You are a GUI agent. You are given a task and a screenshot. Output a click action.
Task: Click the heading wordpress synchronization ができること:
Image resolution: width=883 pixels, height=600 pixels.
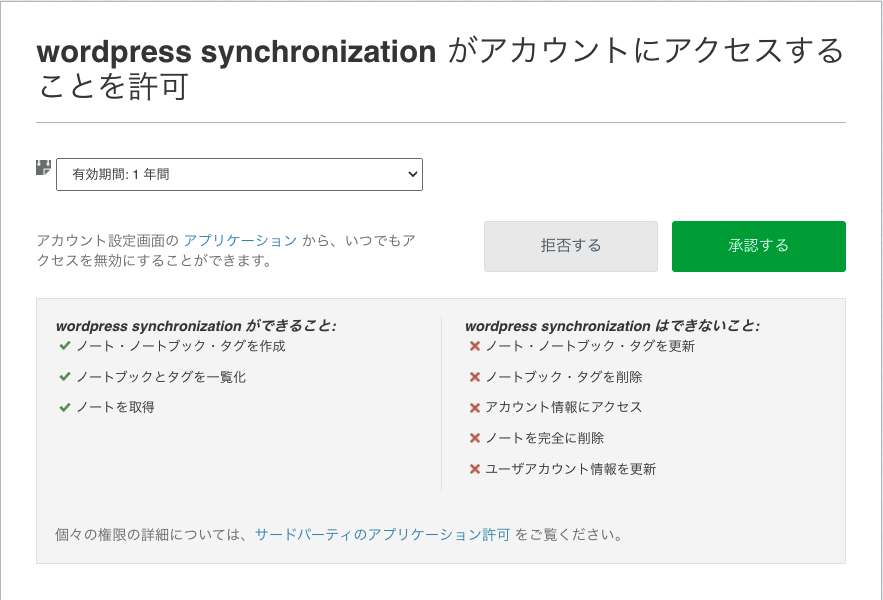(196, 326)
